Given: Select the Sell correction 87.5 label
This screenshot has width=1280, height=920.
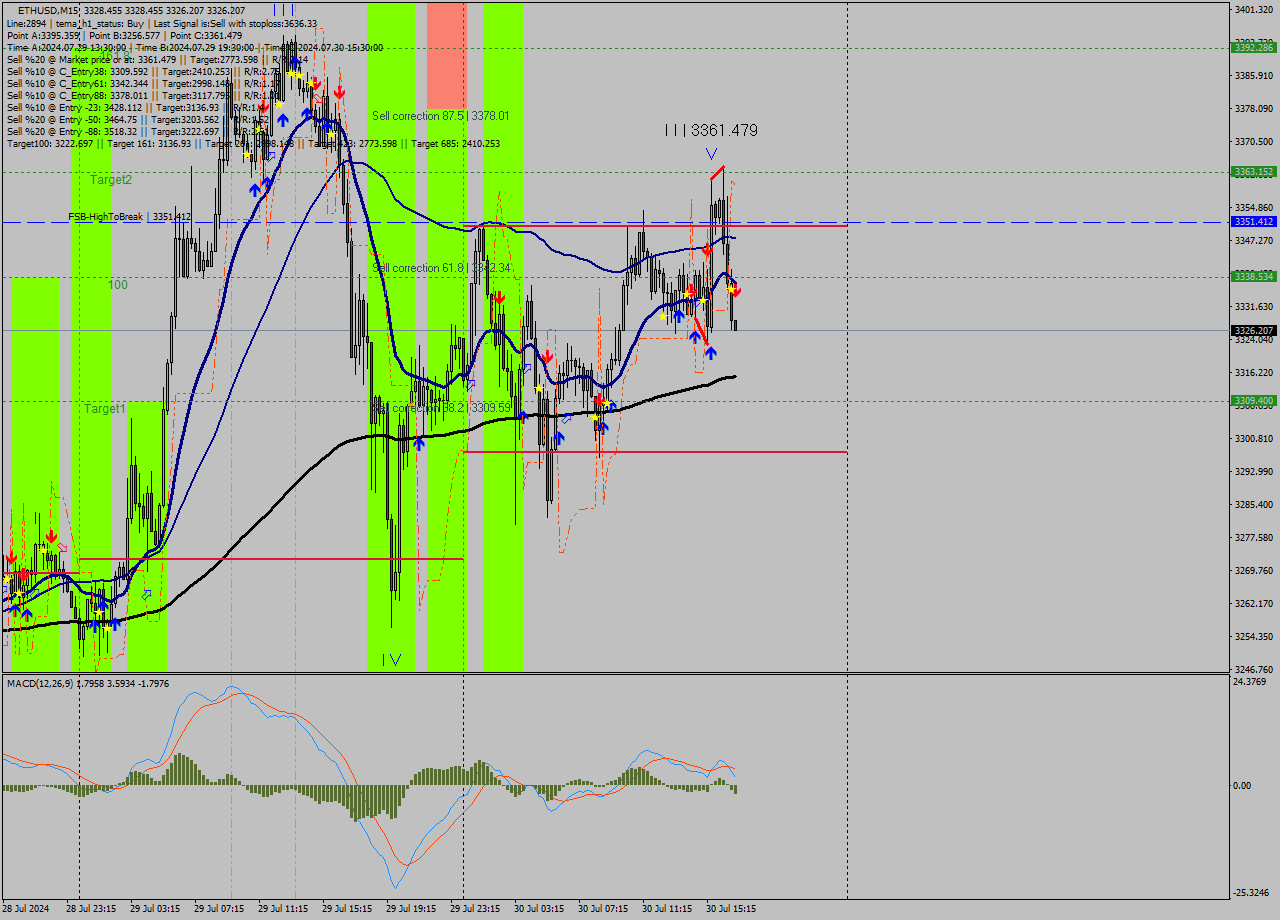Looking at the screenshot, I should pos(440,116).
